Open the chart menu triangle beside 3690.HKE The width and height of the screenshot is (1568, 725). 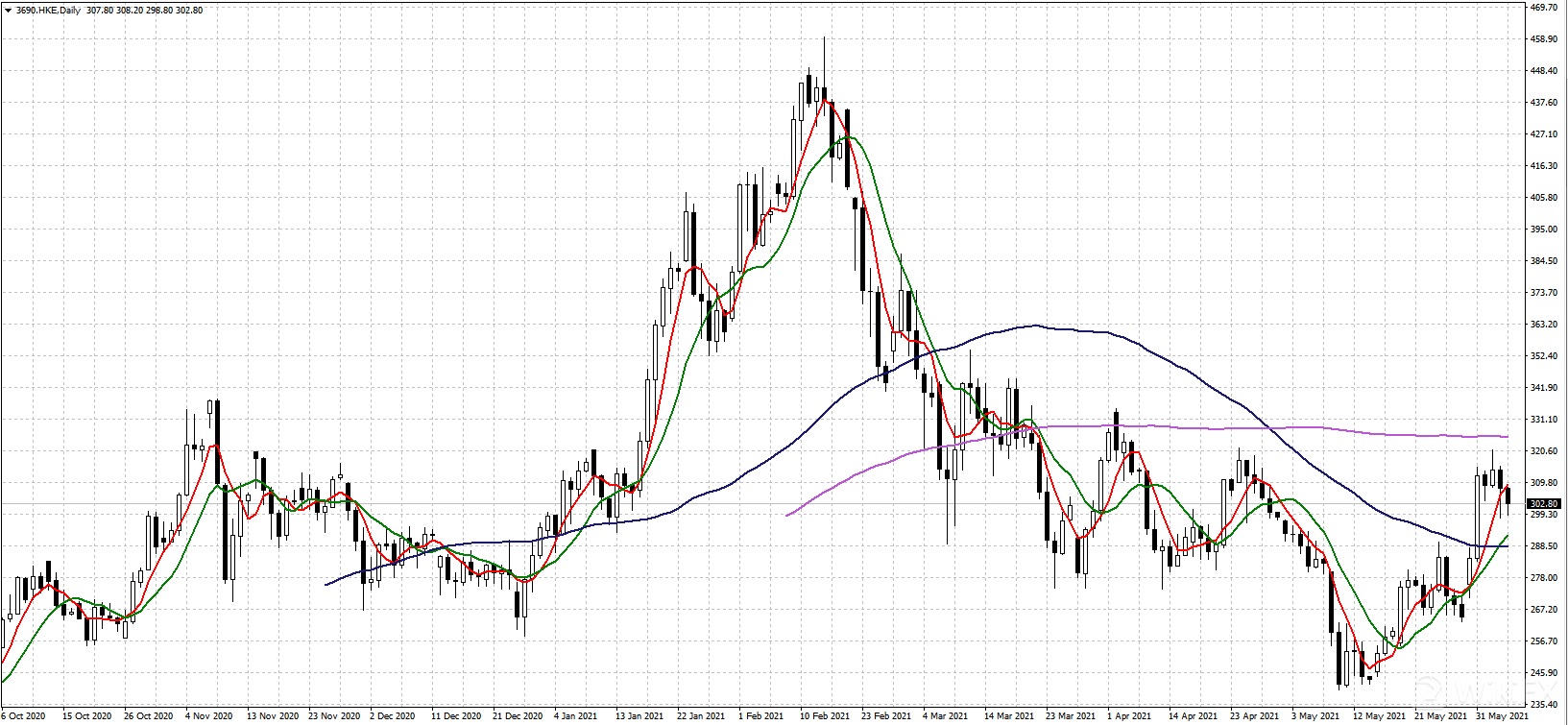tap(8, 11)
